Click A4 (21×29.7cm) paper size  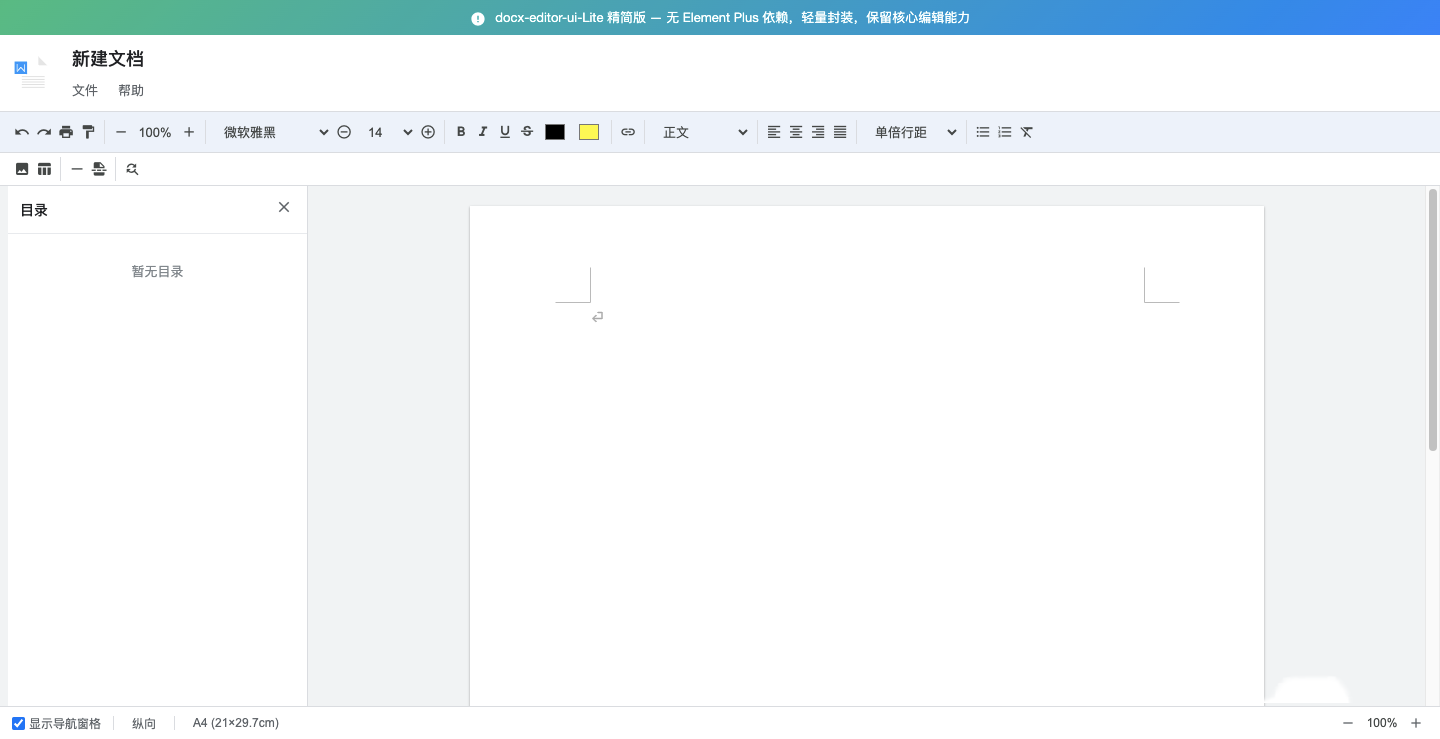(x=236, y=723)
